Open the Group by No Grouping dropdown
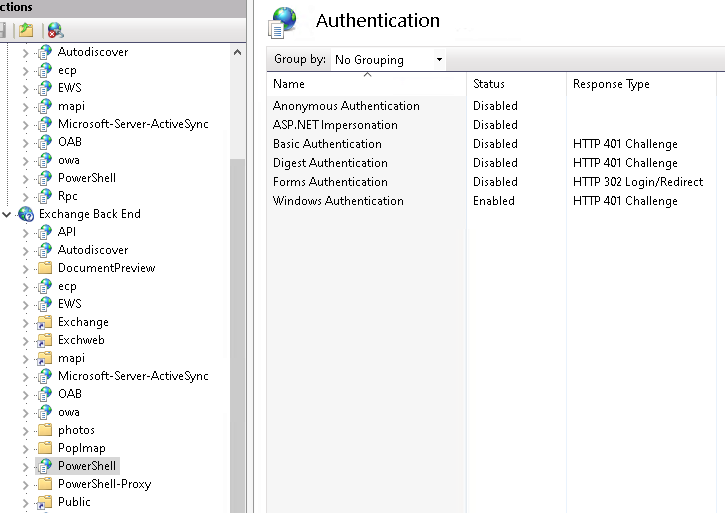 tap(388, 60)
